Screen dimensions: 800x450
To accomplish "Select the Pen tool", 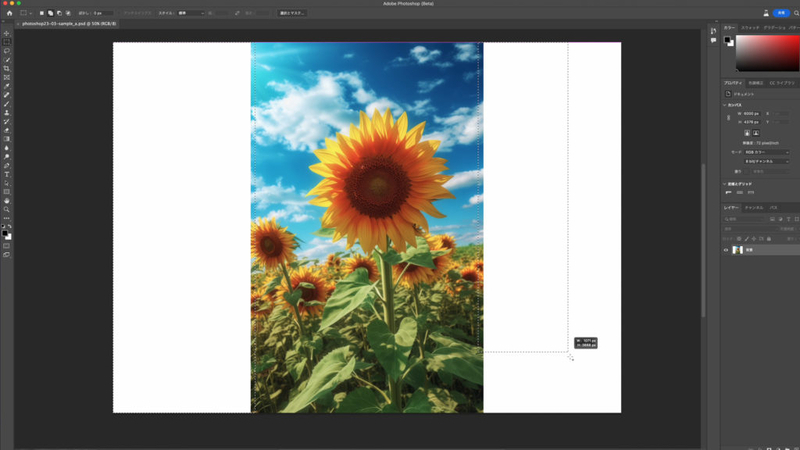I will click(x=7, y=165).
